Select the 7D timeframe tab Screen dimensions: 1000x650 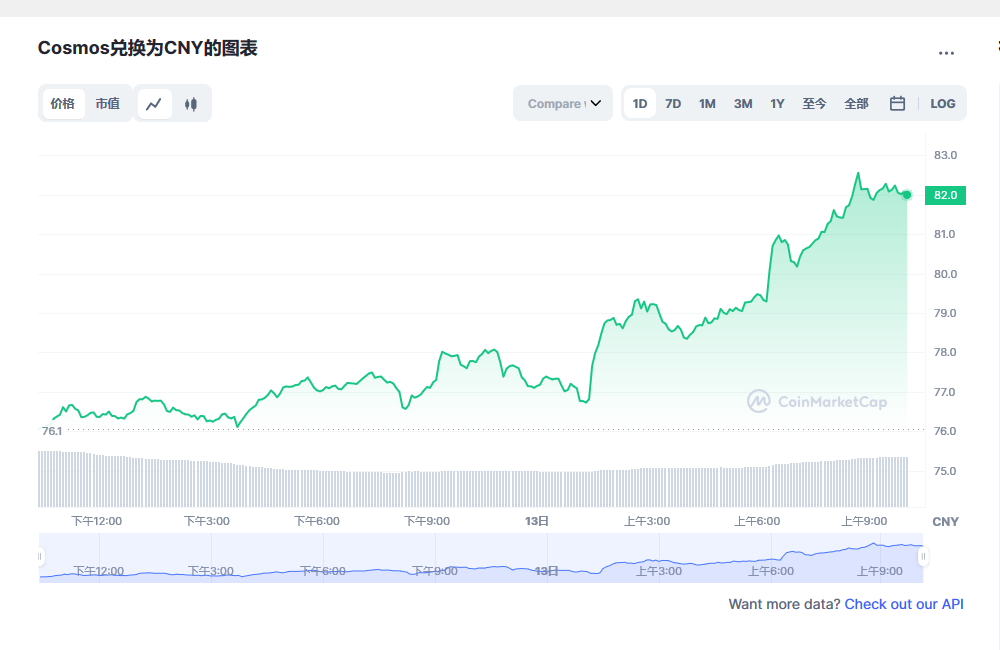pos(673,103)
